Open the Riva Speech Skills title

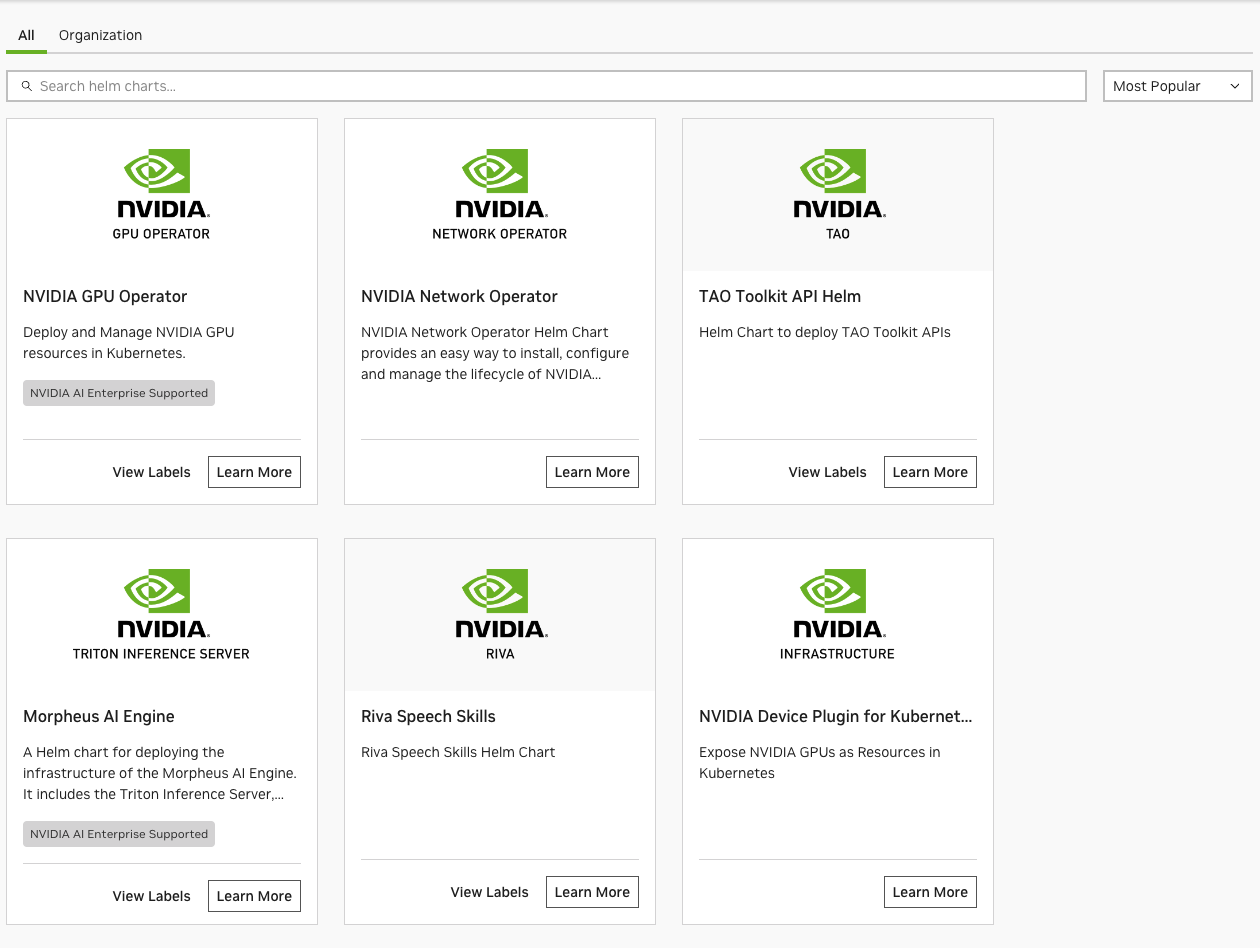(x=428, y=716)
